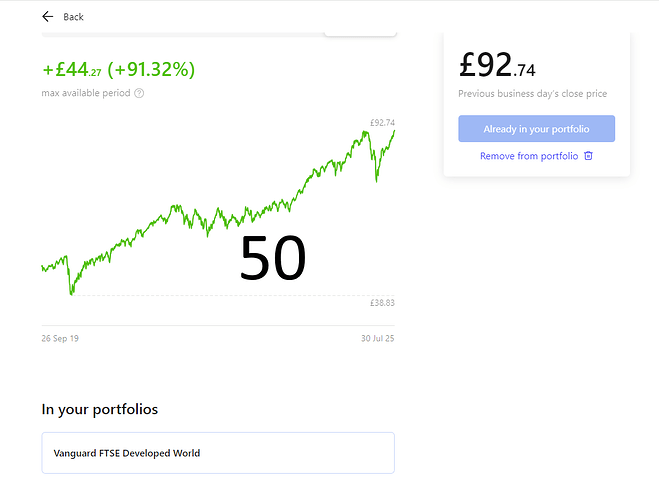Screen dimensions: 659x500
Task: Click the (+91.32%) percentage change
Action: point(151,70)
